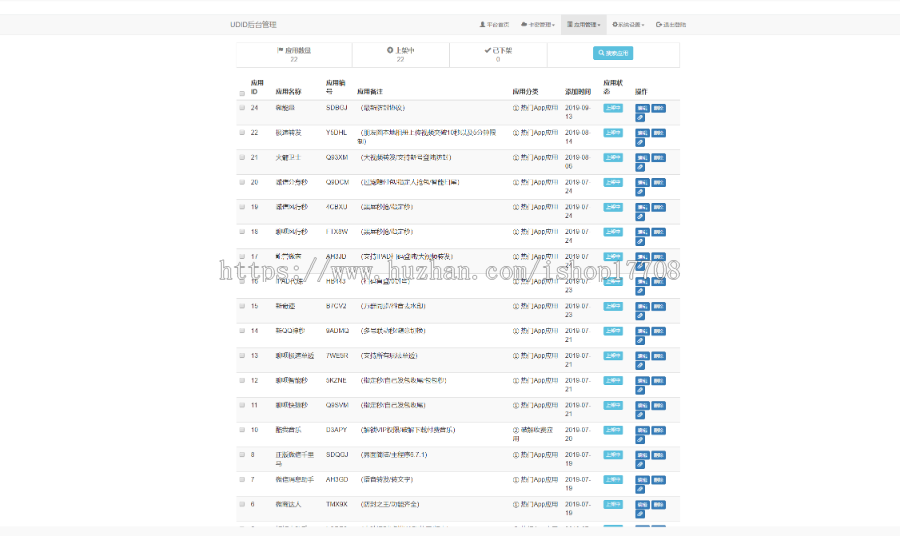
Task: Click the paperclip link icon for app ID 12
Action: 640,390
